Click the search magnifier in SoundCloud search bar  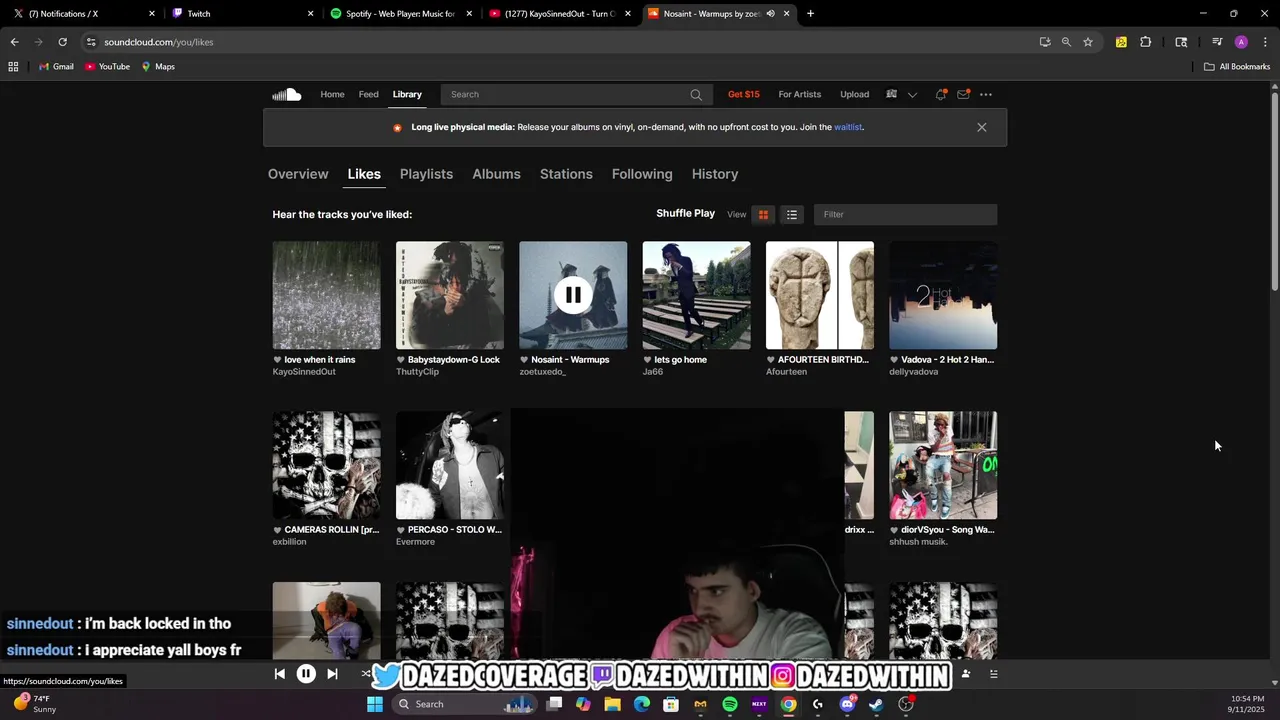[x=696, y=94]
